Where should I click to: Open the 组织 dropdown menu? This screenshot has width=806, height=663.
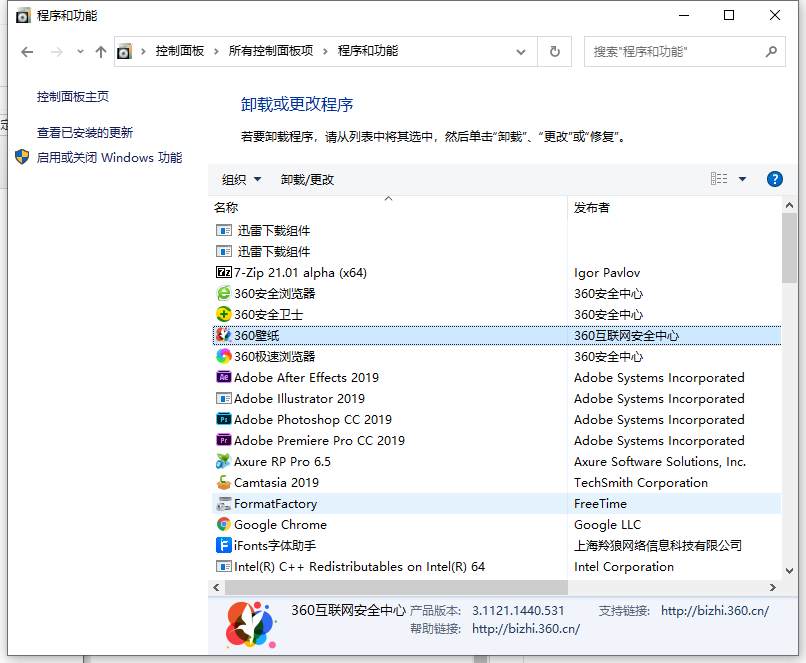[x=241, y=179]
